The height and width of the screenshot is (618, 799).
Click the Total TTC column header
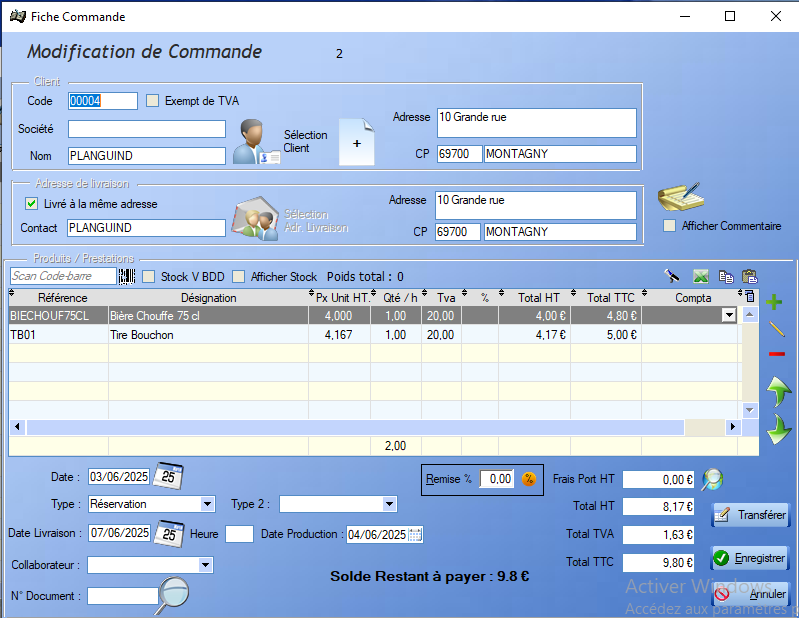point(612,298)
